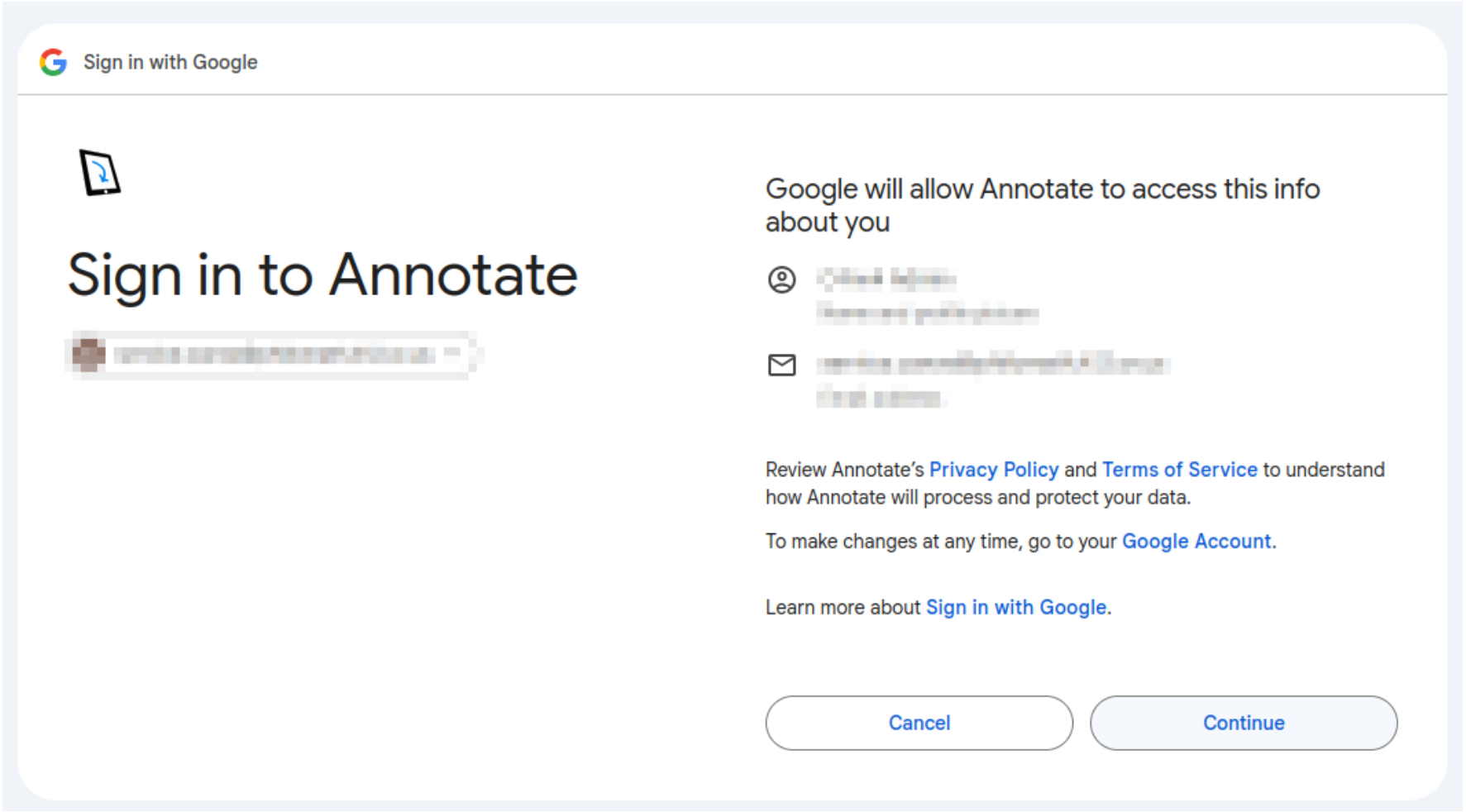The image size is (1466, 812).
Task: Click the account avatar in the chip
Action: 88,355
